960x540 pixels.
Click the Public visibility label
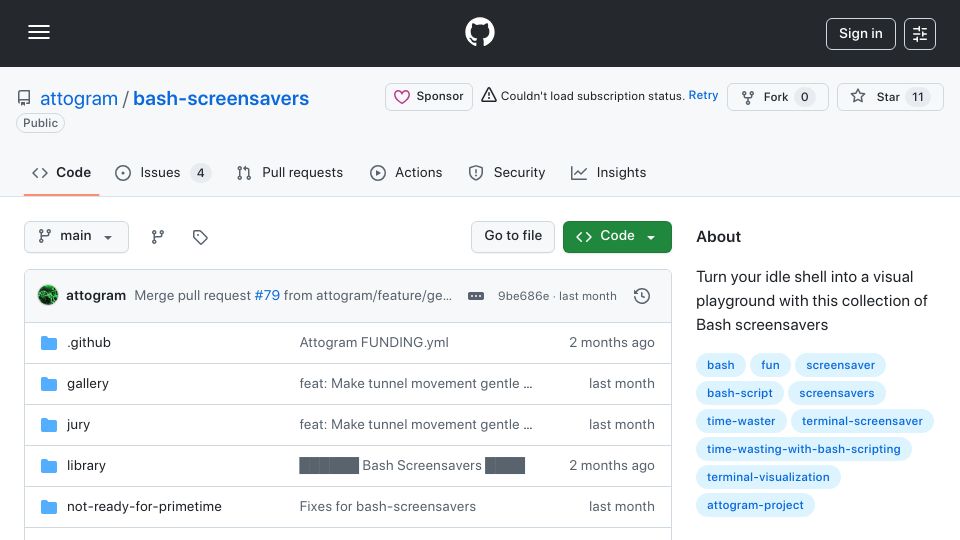pos(40,123)
